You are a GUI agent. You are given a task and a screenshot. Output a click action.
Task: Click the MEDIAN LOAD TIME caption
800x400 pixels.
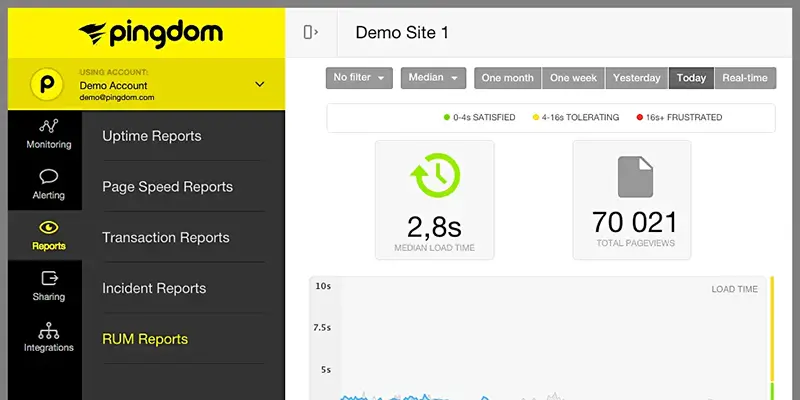pyautogui.click(x=434, y=248)
